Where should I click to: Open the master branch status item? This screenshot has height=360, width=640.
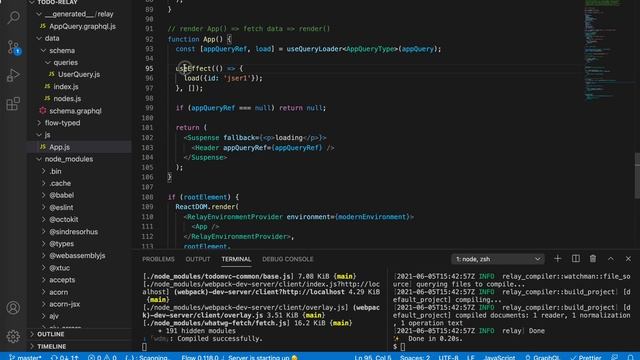[25, 357]
